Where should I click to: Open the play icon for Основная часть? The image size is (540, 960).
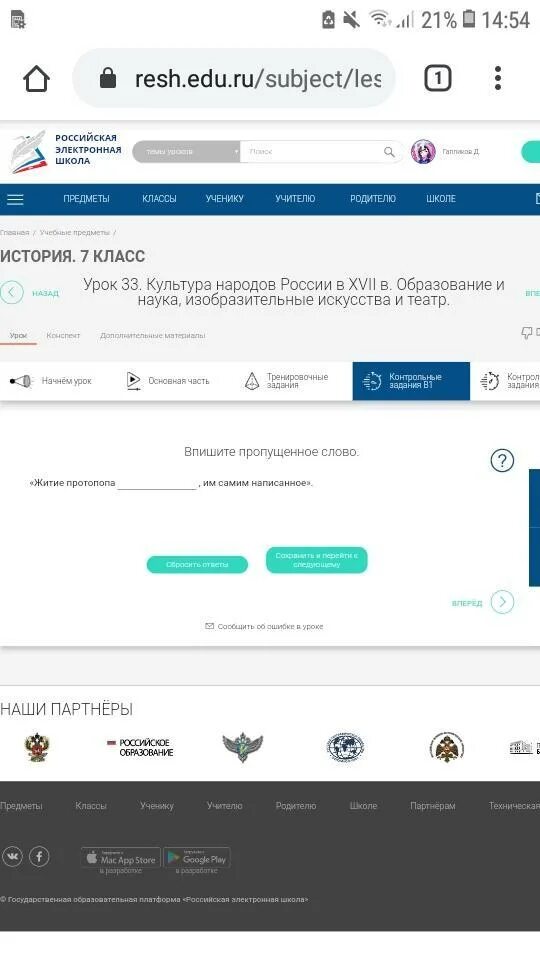click(x=133, y=381)
